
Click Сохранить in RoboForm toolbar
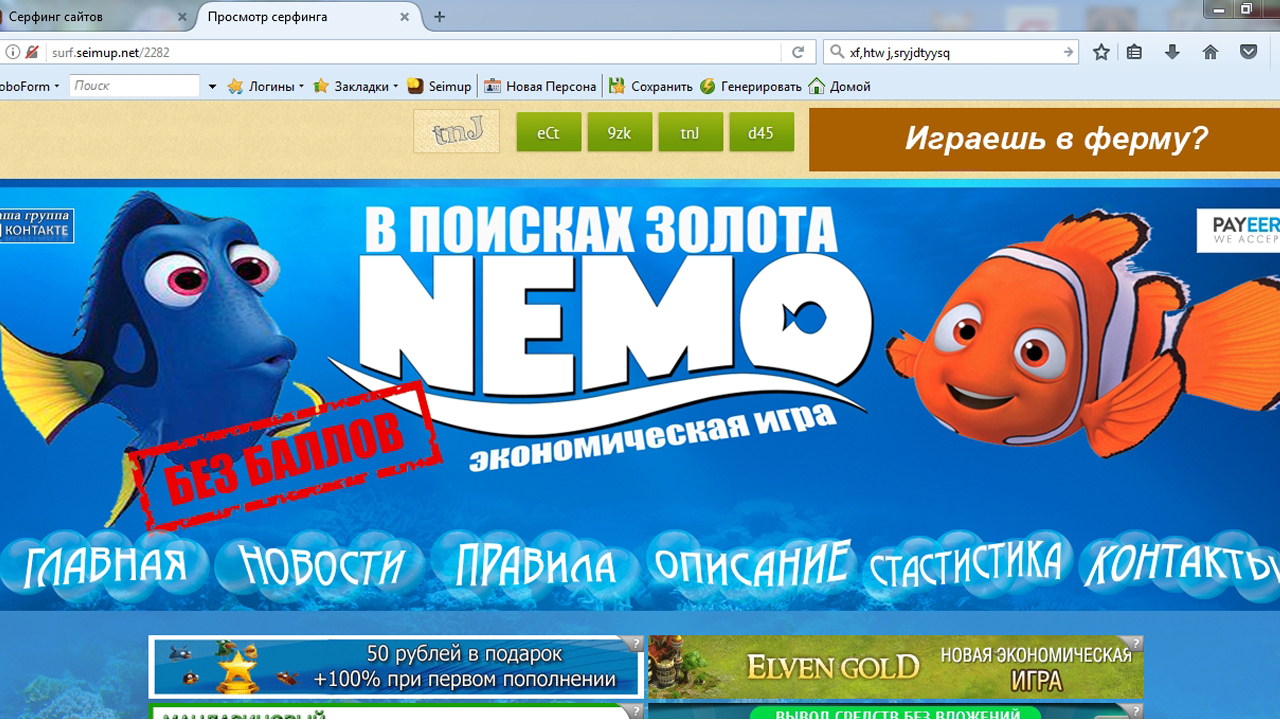coord(650,86)
